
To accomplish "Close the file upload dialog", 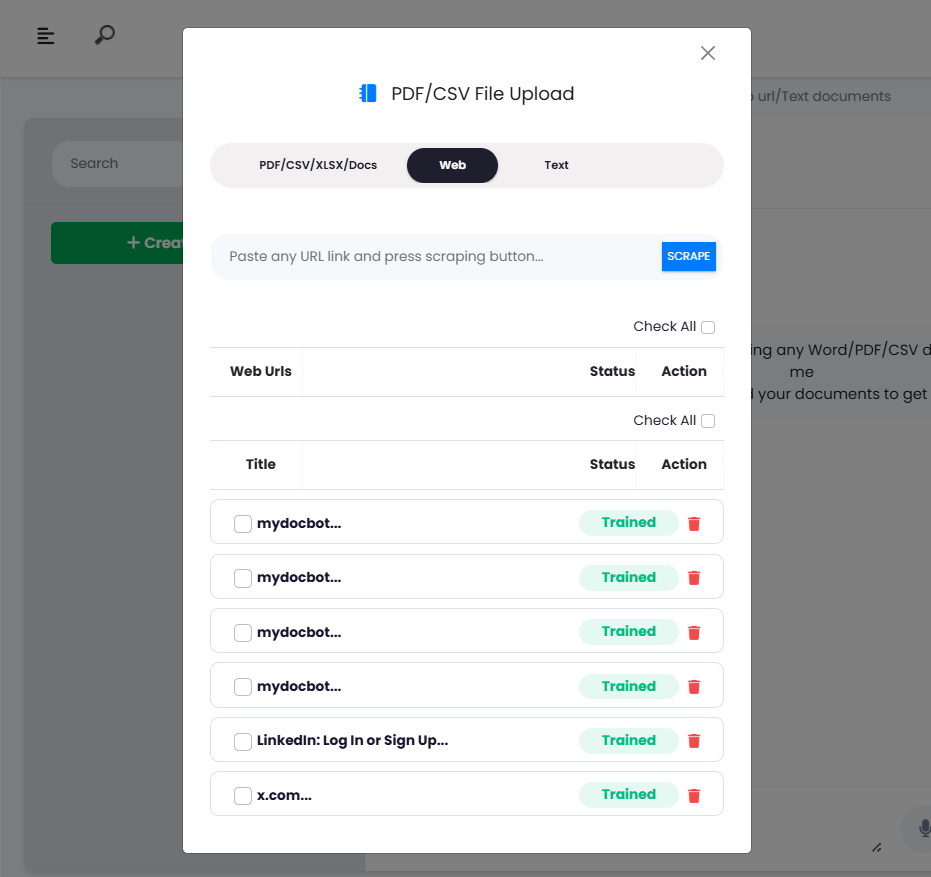I will point(708,53).
